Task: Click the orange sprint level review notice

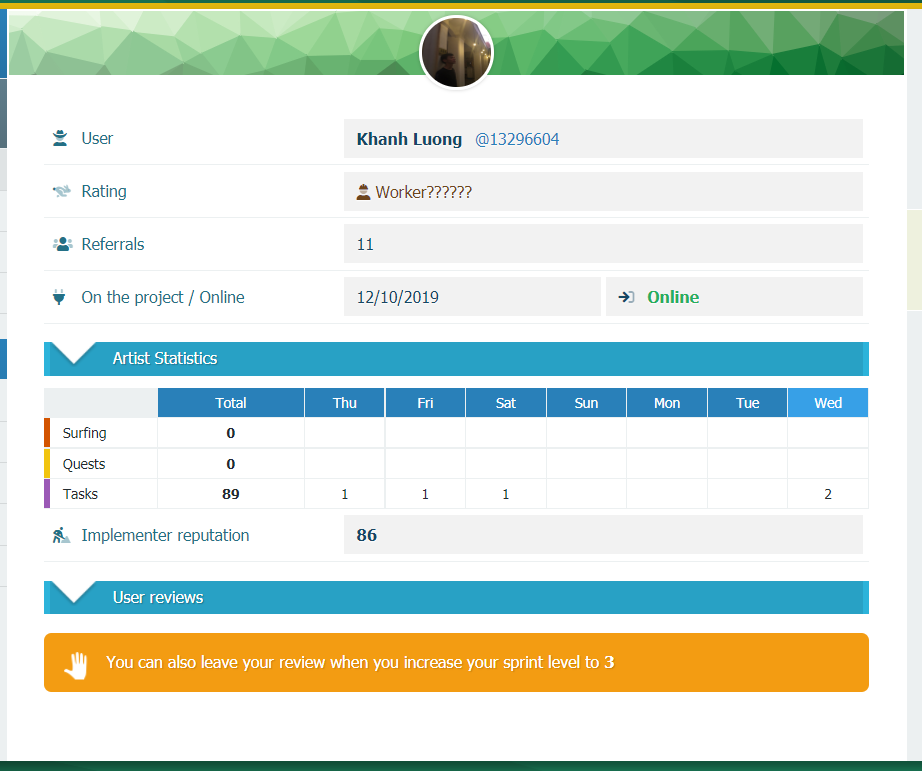Action: click(x=456, y=662)
